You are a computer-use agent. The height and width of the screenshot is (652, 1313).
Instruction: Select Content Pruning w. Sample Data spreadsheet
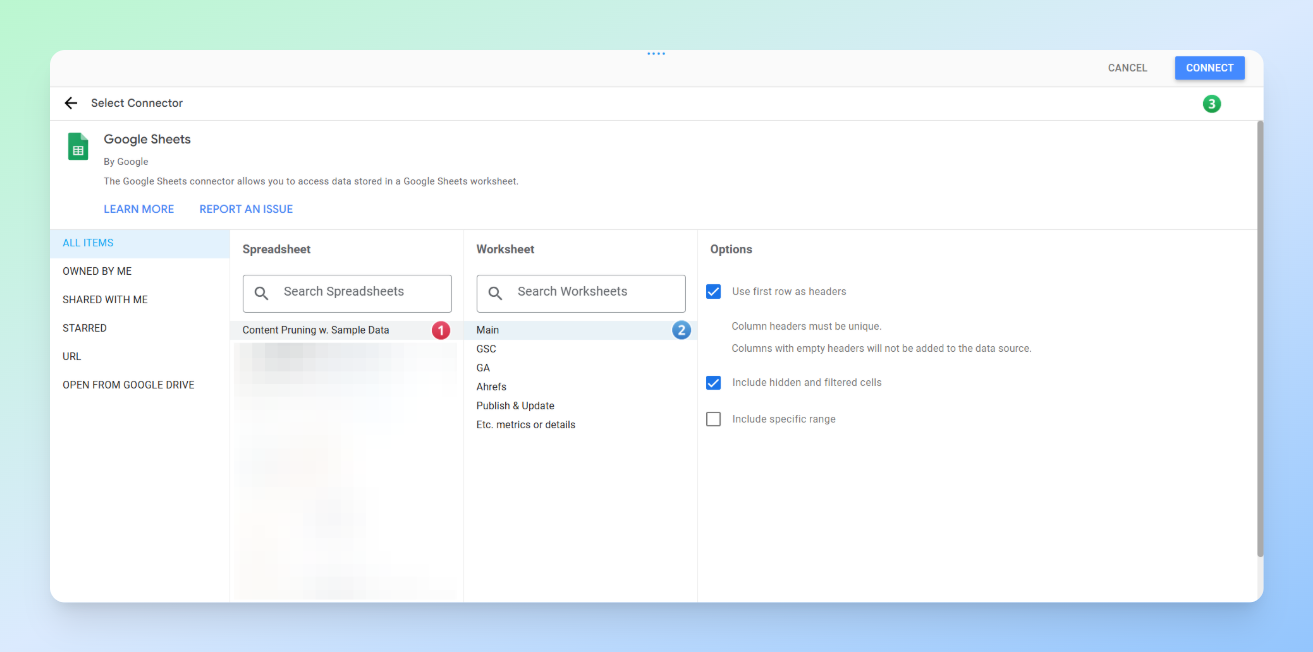(x=316, y=330)
